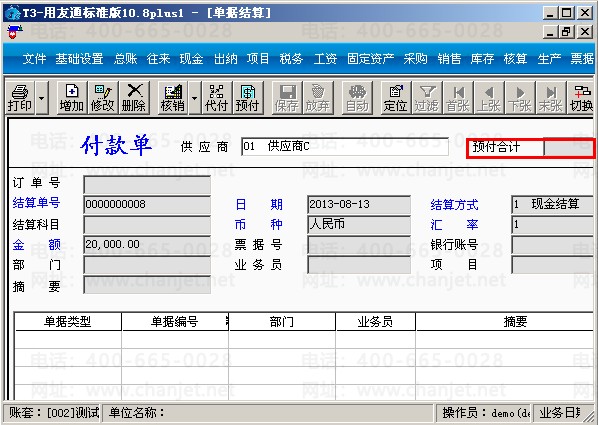Click the form's 业务员 input field
This screenshot has width=598, height=425.
[x=359, y=265]
